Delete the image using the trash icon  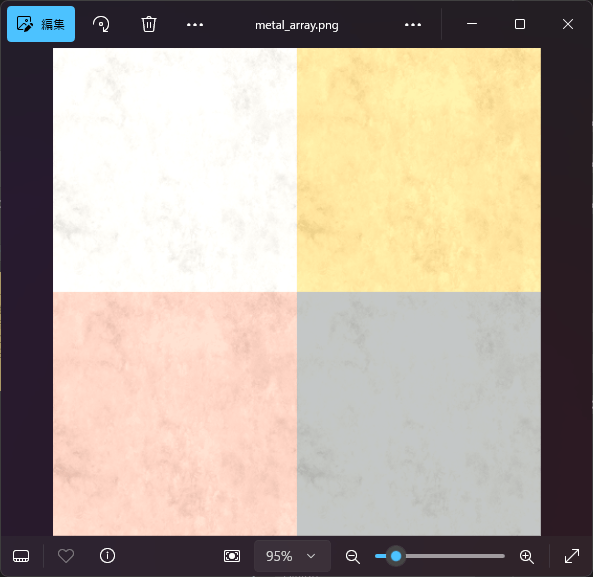tap(149, 24)
